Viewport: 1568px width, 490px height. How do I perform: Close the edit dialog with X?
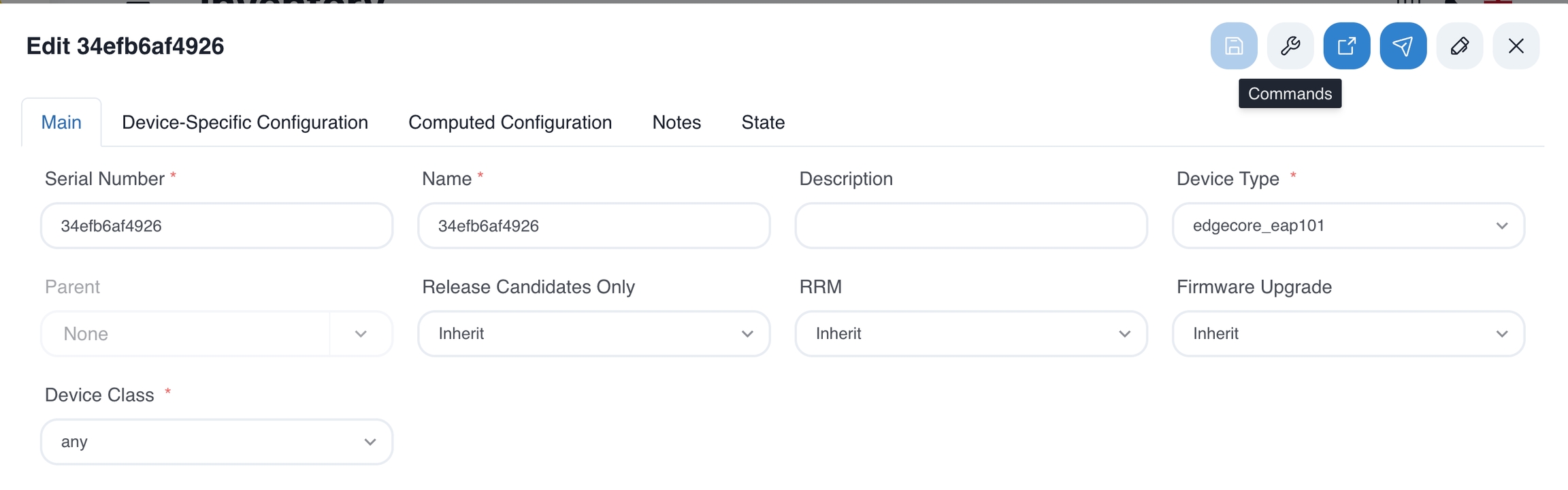click(1516, 46)
